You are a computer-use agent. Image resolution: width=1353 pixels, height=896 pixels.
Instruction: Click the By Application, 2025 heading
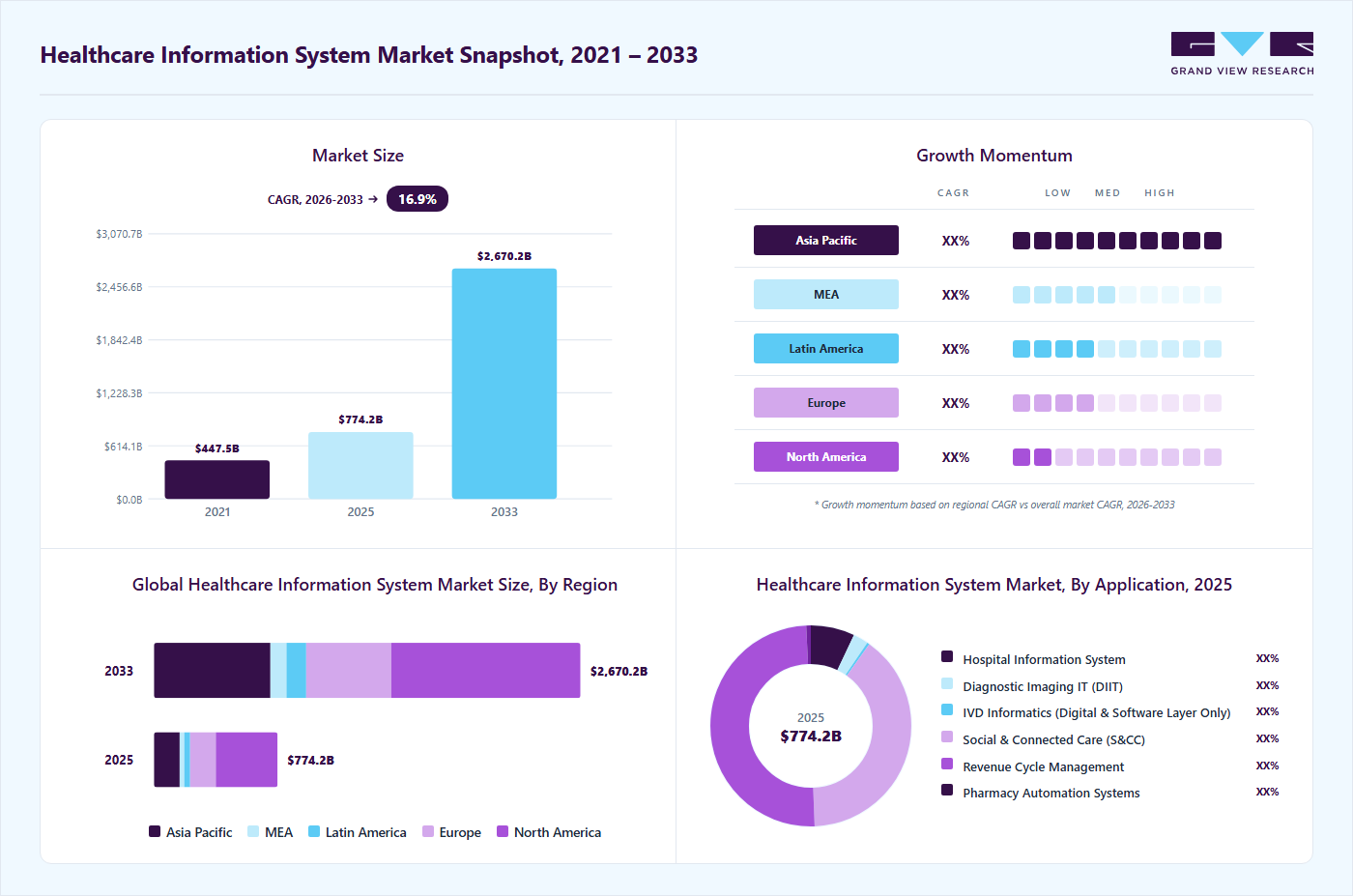[994, 585]
